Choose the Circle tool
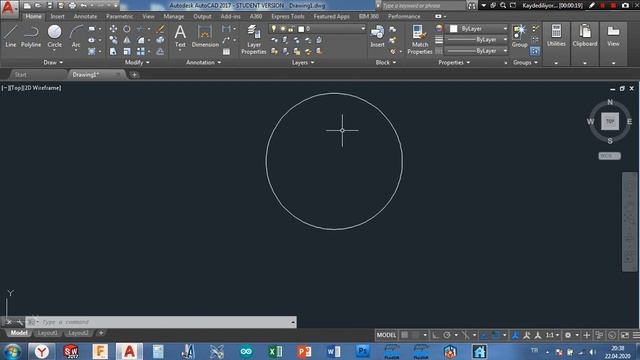640x360 pixels. [54, 36]
